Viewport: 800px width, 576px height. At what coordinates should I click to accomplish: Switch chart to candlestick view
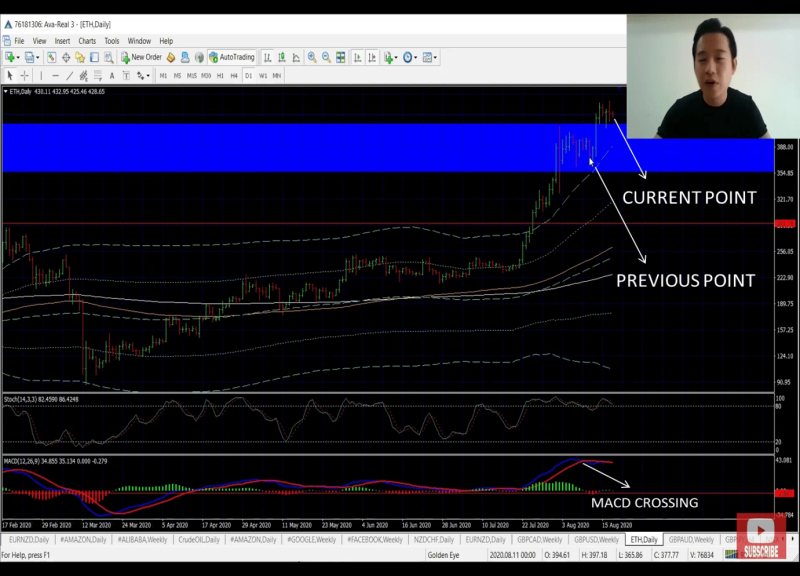(x=281, y=57)
